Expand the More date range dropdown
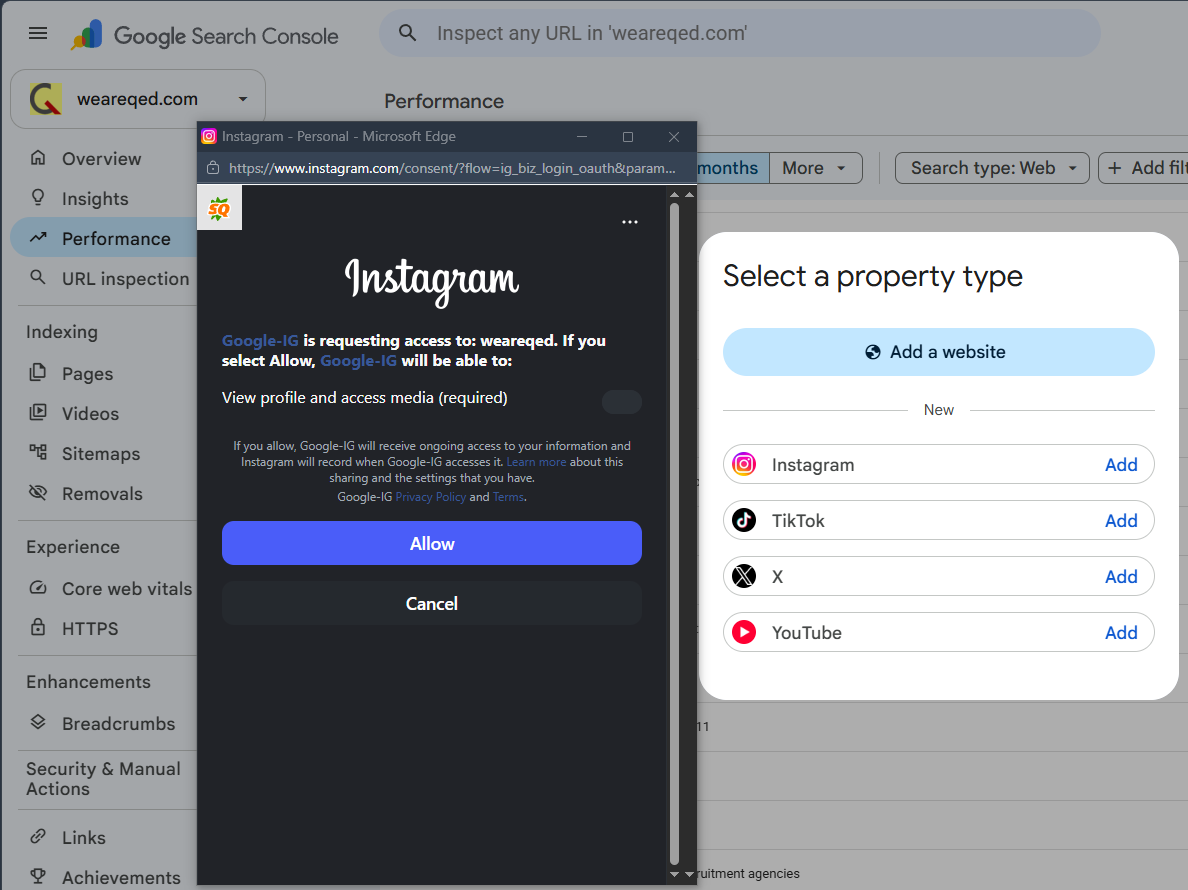The image size is (1188, 890). 816,168
